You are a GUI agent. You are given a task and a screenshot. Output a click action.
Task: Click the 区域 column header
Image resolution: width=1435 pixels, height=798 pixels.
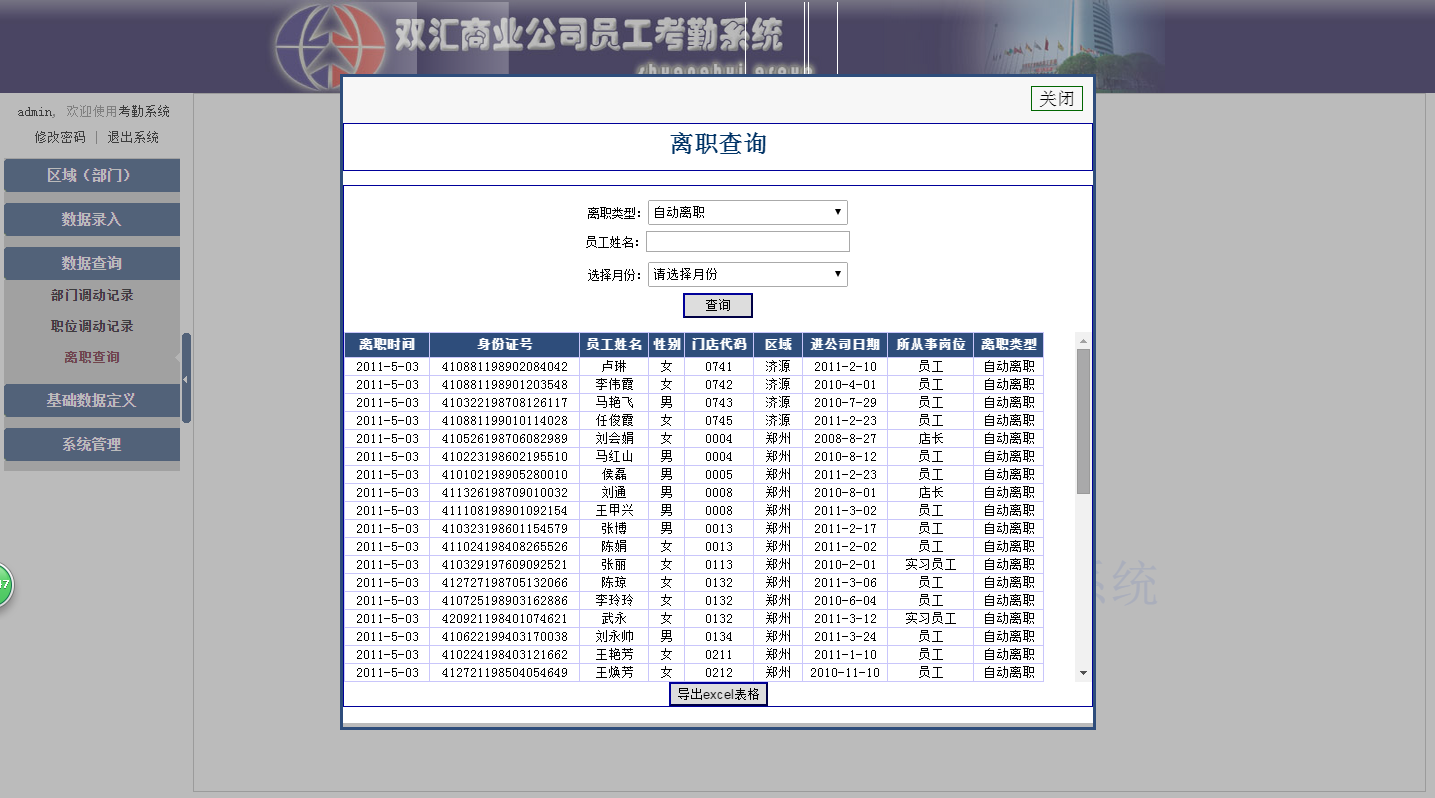[x=778, y=345]
